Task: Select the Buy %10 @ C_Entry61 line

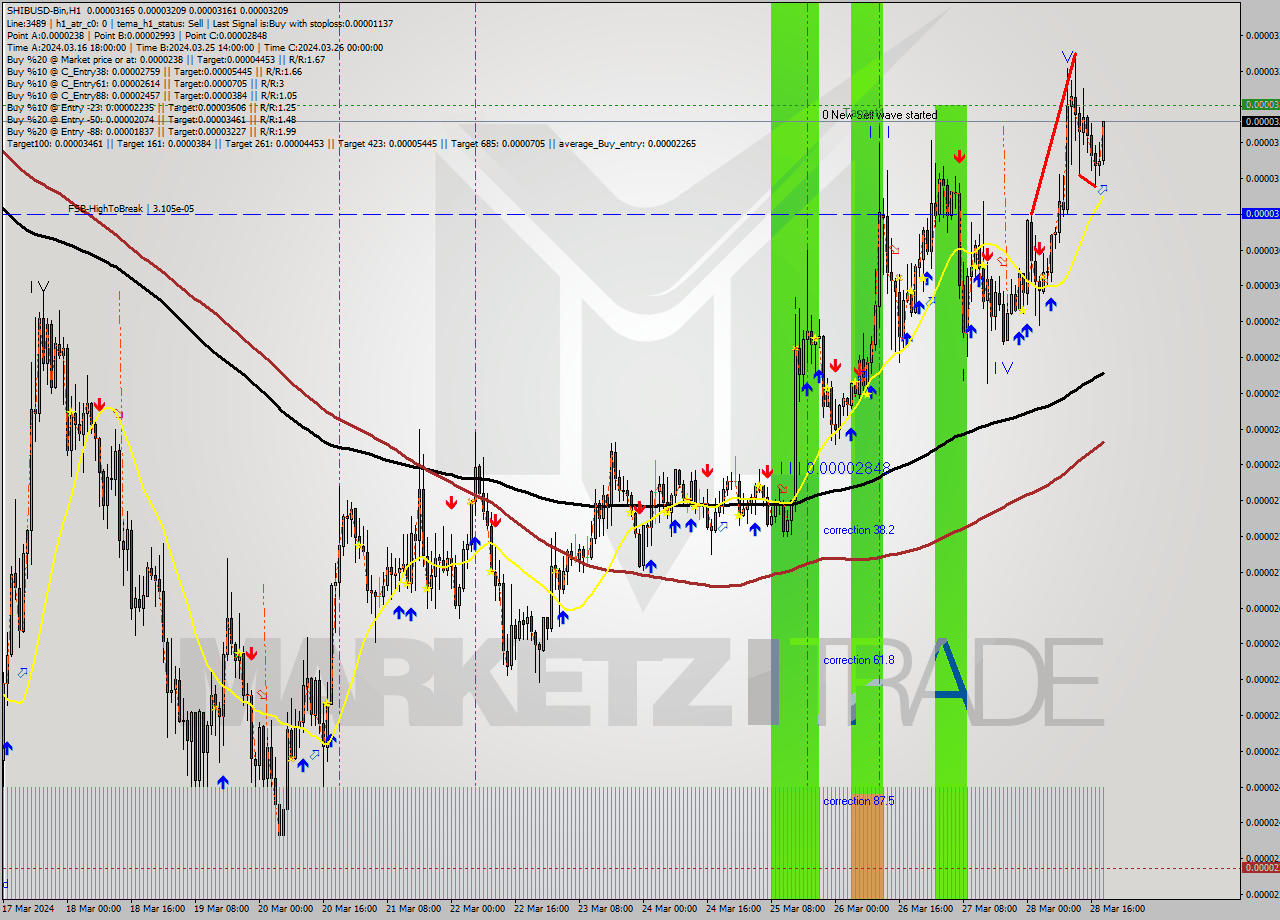Action: click(x=146, y=83)
